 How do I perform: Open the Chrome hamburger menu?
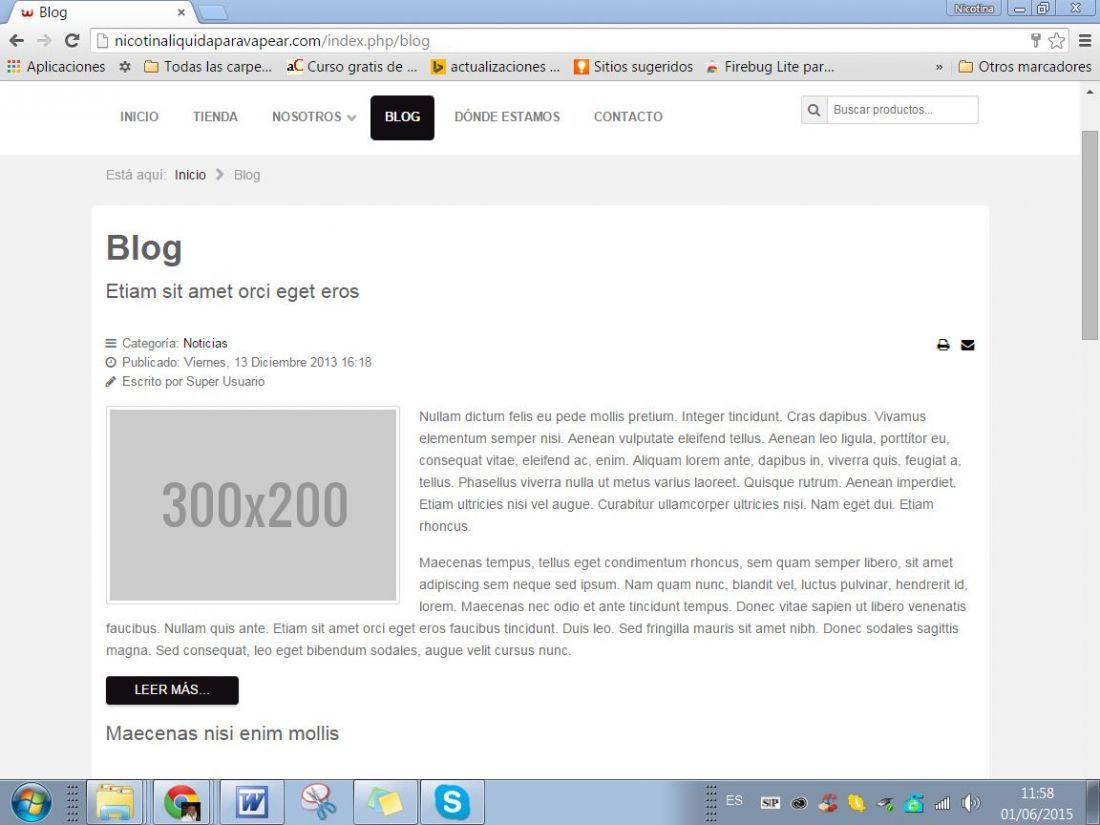click(x=1085, y=41)
